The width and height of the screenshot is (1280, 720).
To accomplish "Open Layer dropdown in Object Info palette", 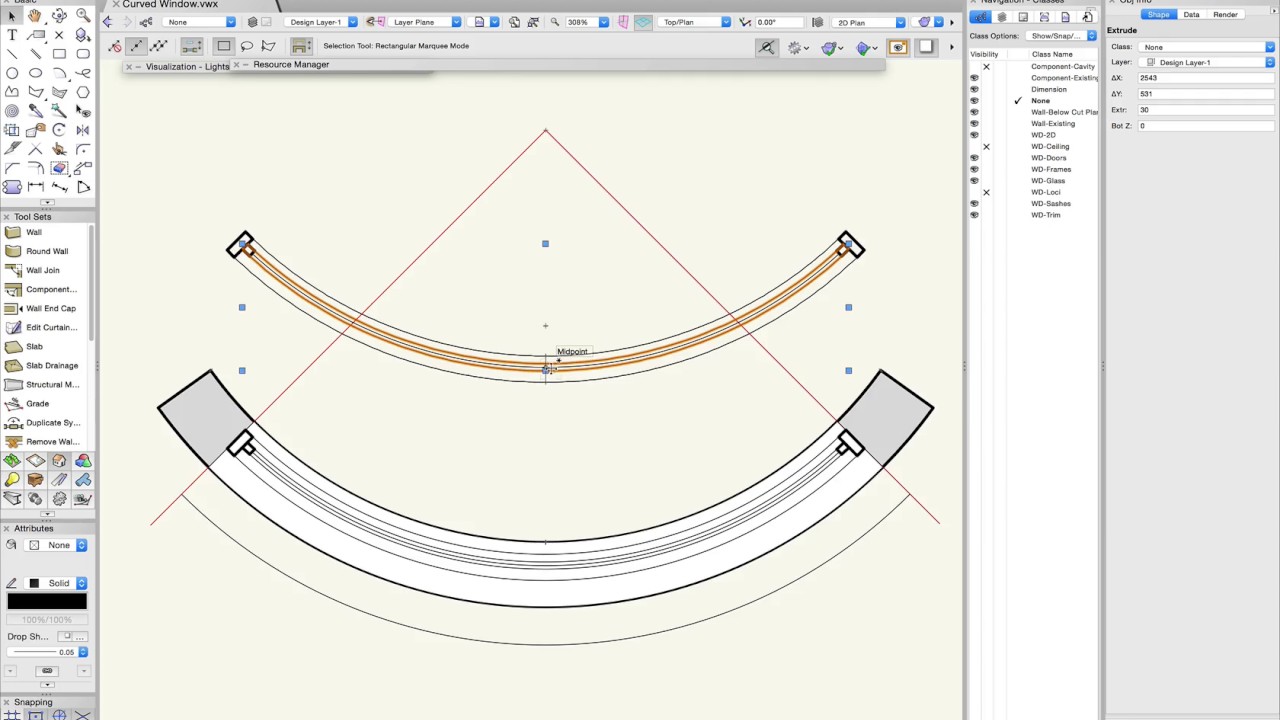I will click(1207, 62).
